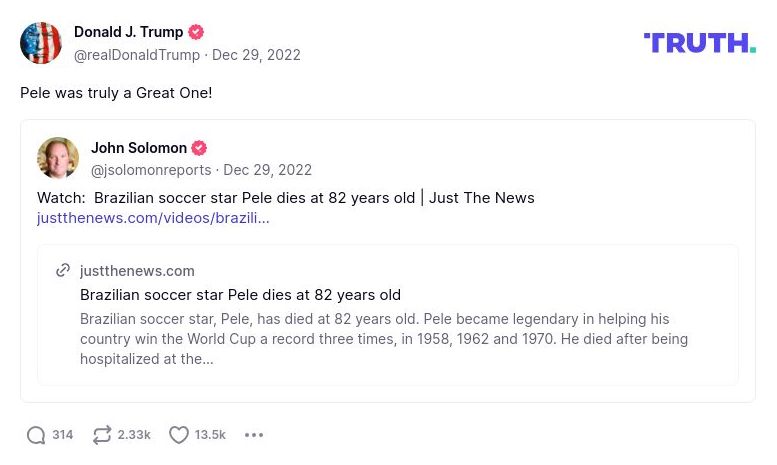The image size is (777, 465).
Task: Click the reply comment bubble icon
Action: pos(36,435)
